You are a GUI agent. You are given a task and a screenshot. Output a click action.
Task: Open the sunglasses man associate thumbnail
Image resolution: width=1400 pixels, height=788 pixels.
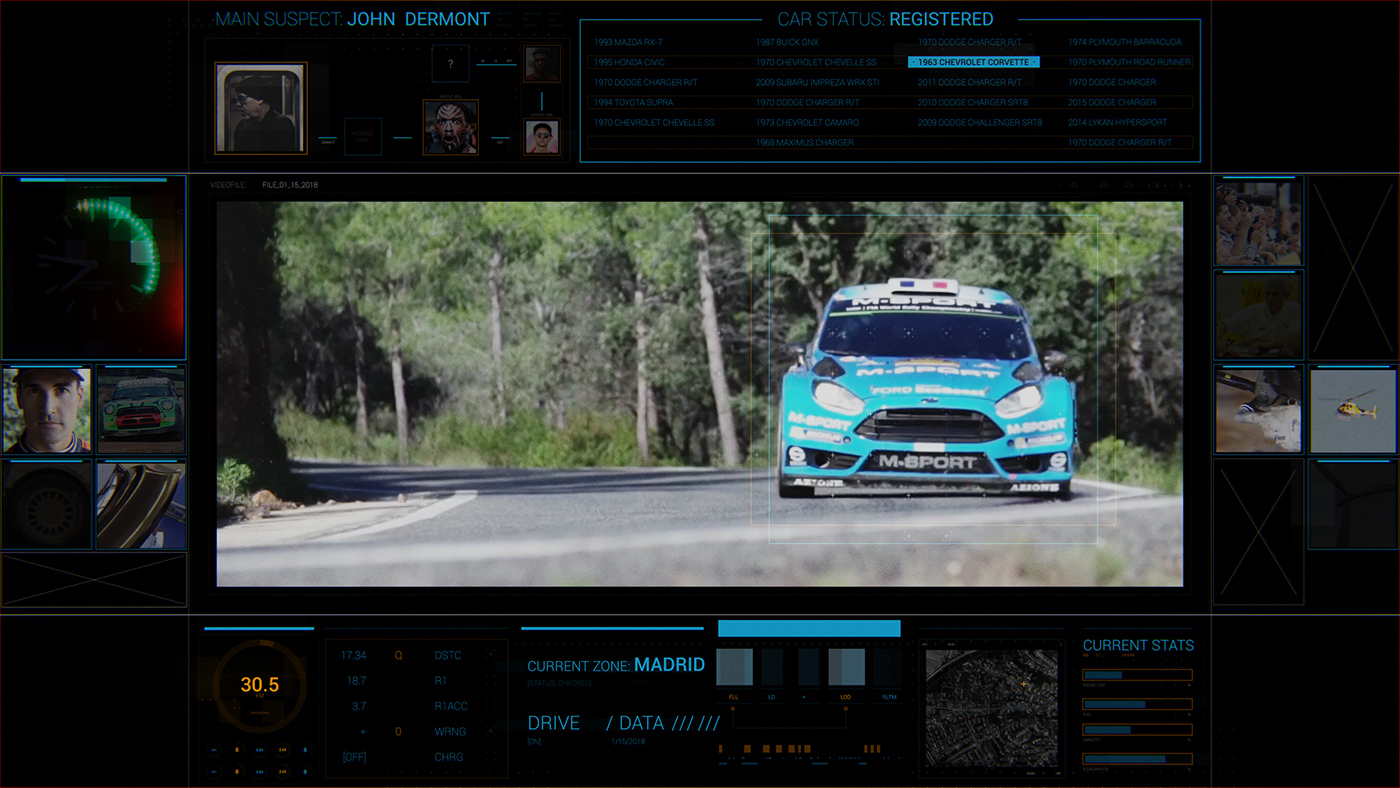[542, 136]
